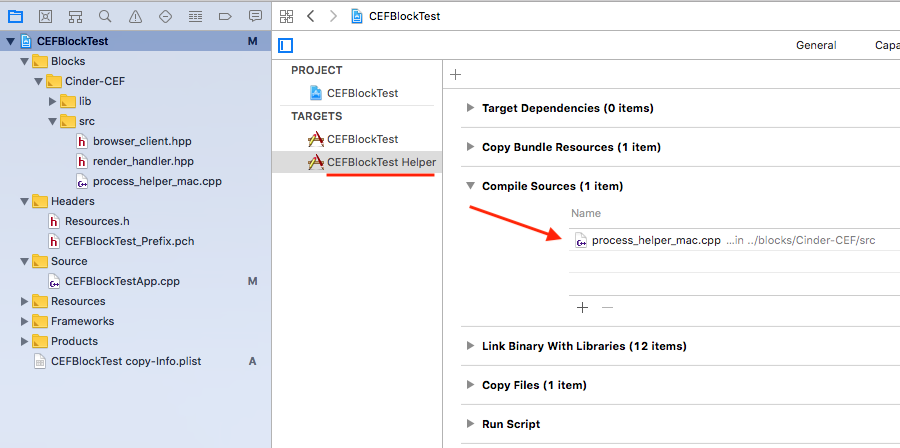Open the Test navigator diamond icon
The width and height of the screenshot is (900, 448).
point(165,16)
